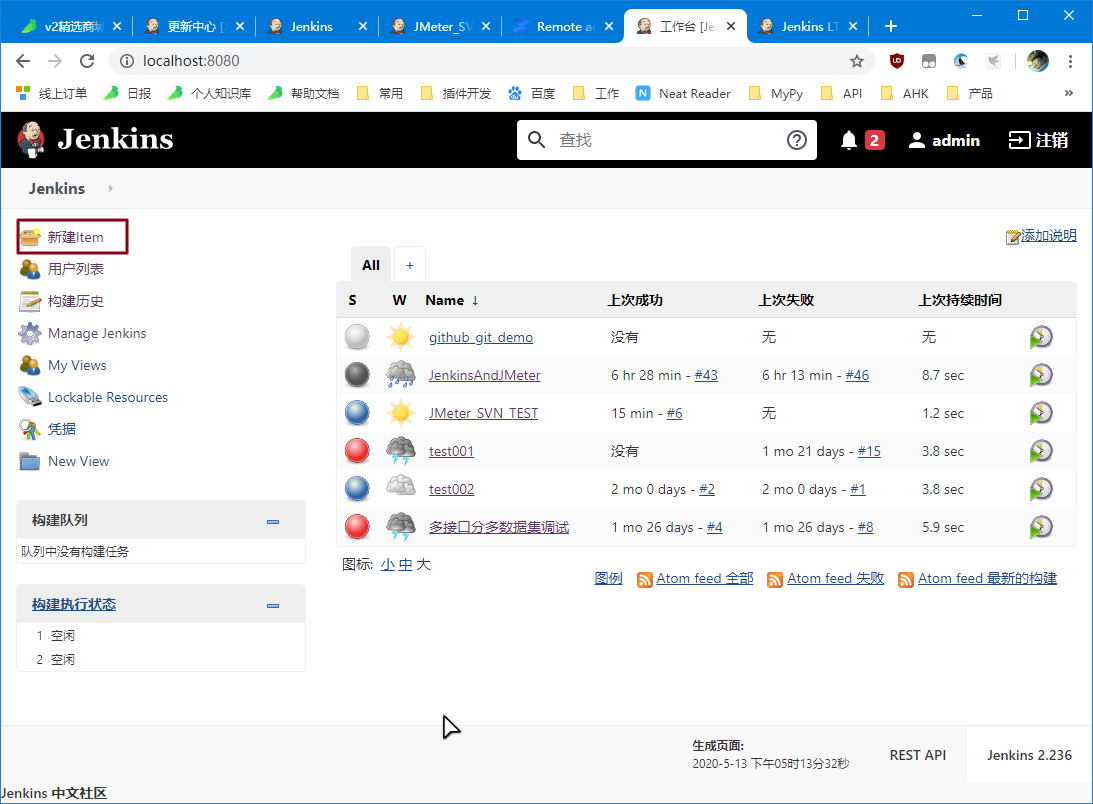Schedule a build for test002
The height and width of the screenshot is (804, 1093).
point(1041,490)
